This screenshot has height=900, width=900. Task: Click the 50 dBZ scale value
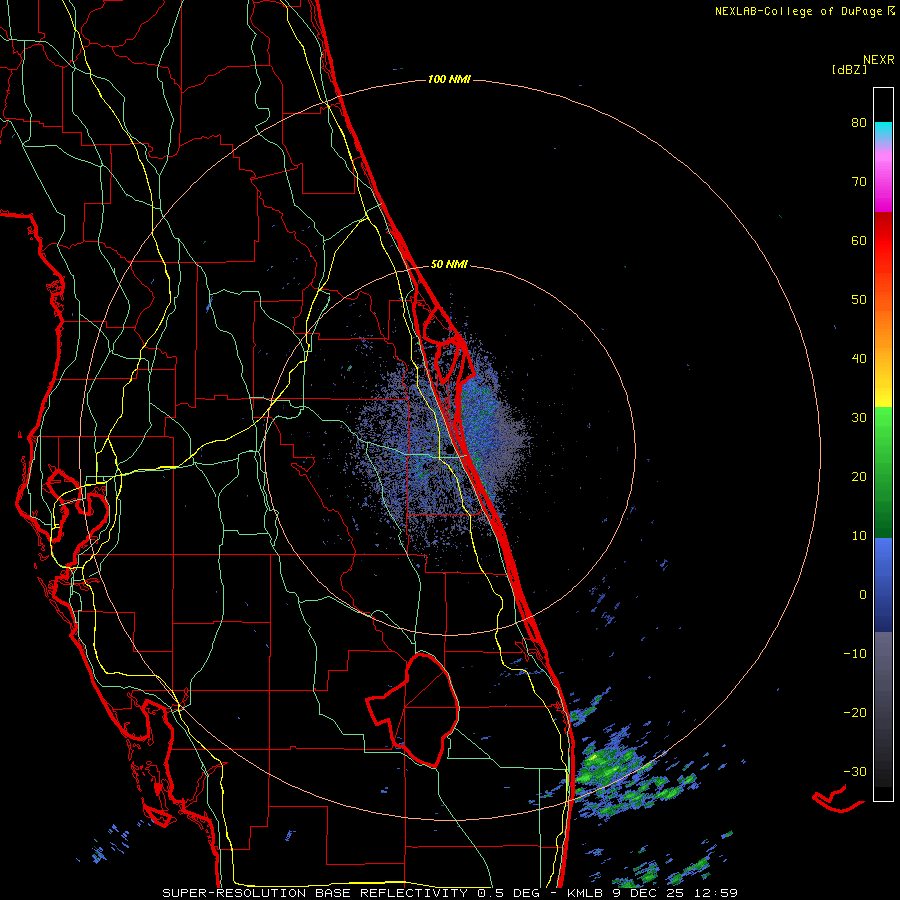pos(859,300)
